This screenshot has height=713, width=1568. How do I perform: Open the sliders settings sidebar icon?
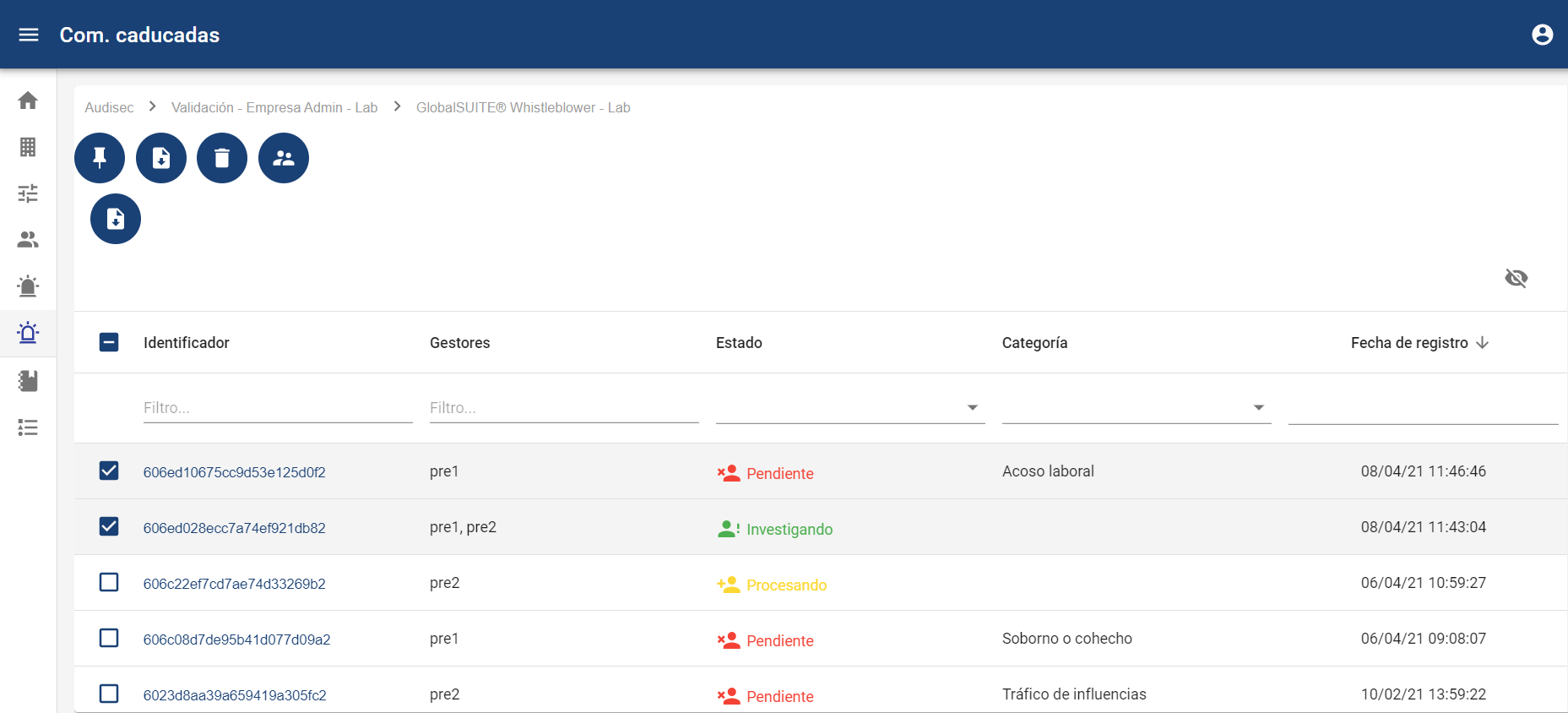(x=28, y=193)
